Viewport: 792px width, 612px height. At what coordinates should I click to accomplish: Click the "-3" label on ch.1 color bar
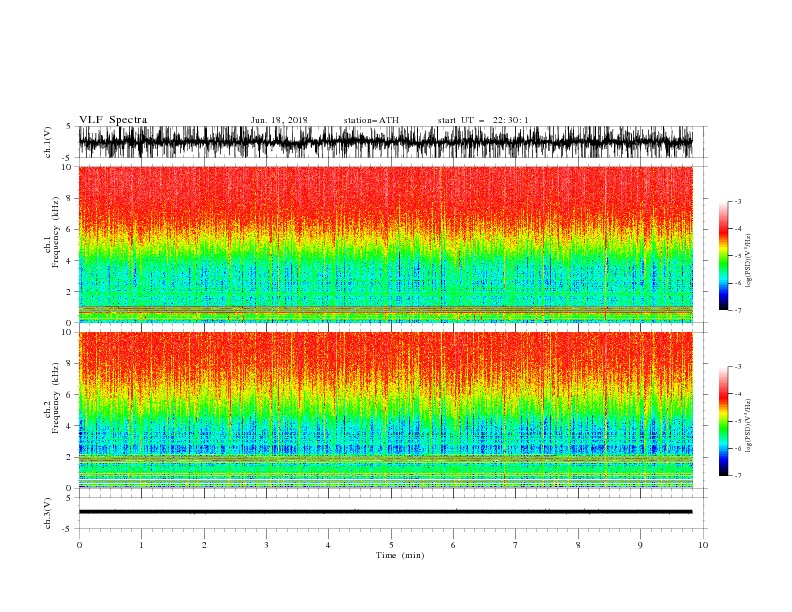(x=738, y=201)
